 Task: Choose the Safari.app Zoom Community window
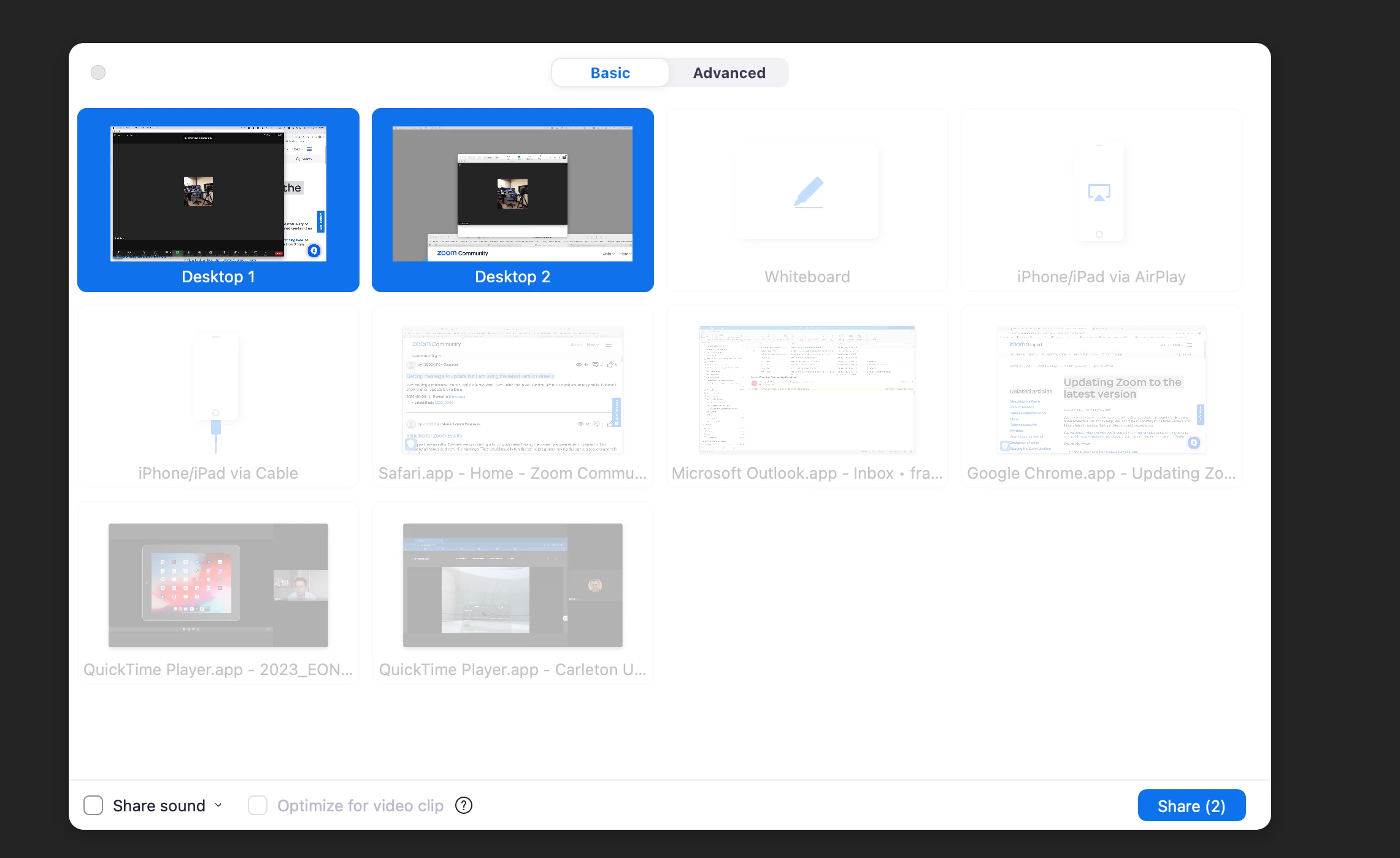pos(512,390)
